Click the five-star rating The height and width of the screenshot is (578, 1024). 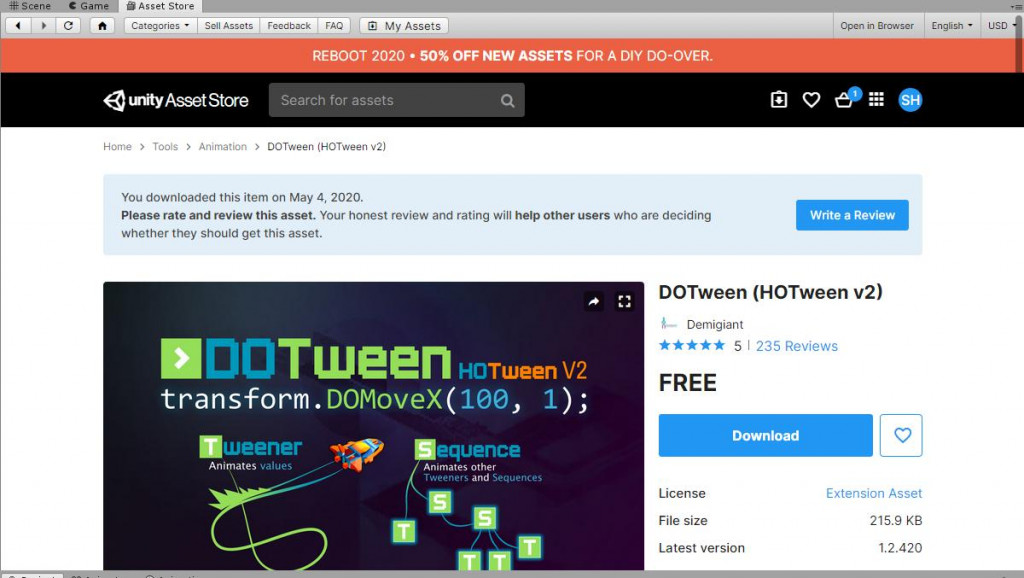(692, 345)
